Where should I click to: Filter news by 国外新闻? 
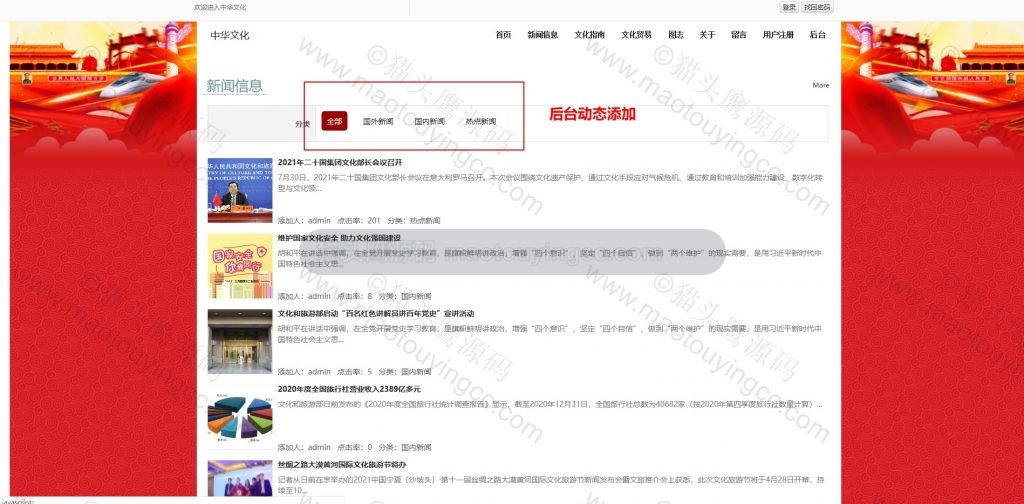(x=378, y=121)
